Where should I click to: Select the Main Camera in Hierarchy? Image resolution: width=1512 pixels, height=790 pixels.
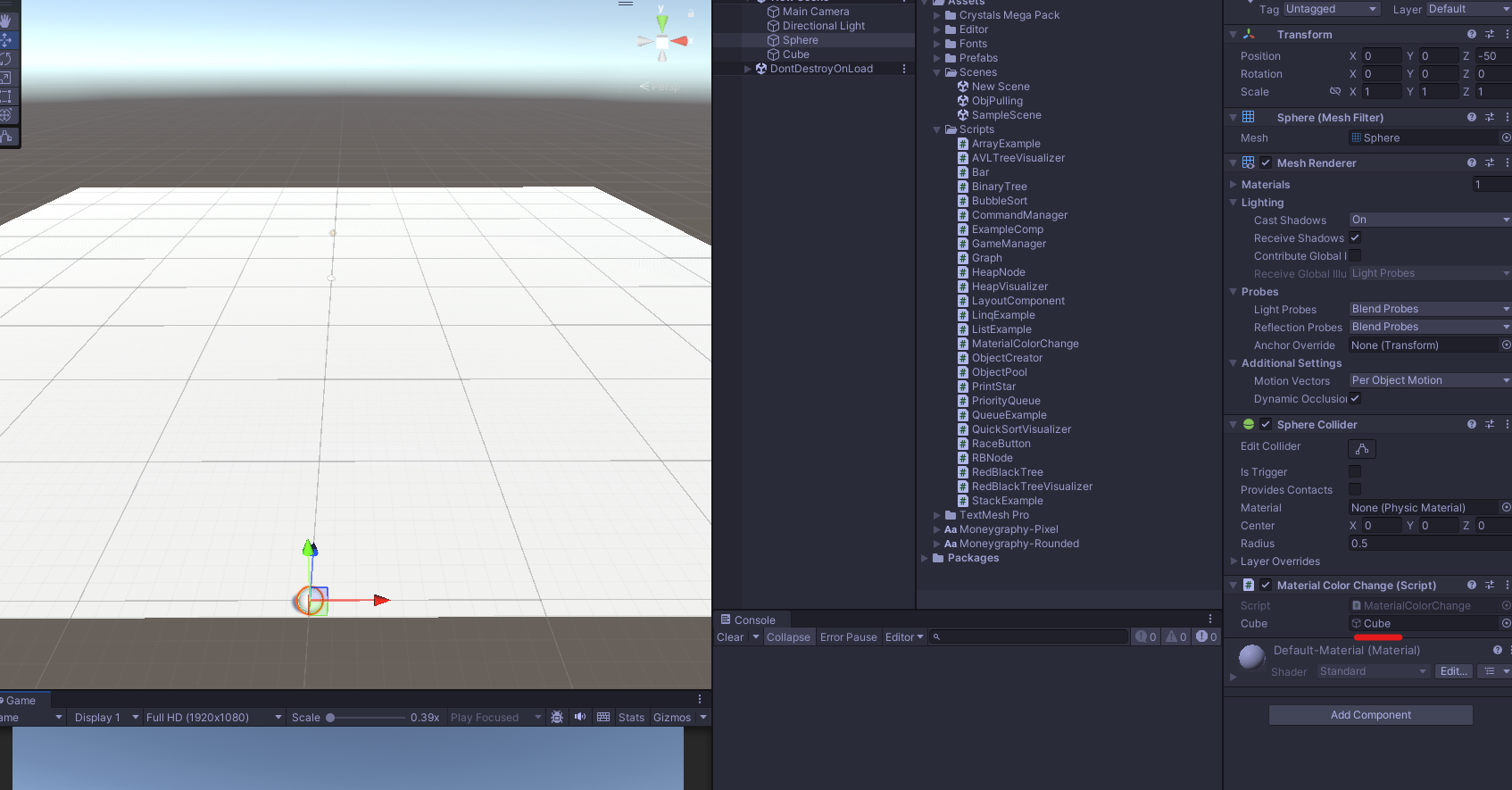816,12
